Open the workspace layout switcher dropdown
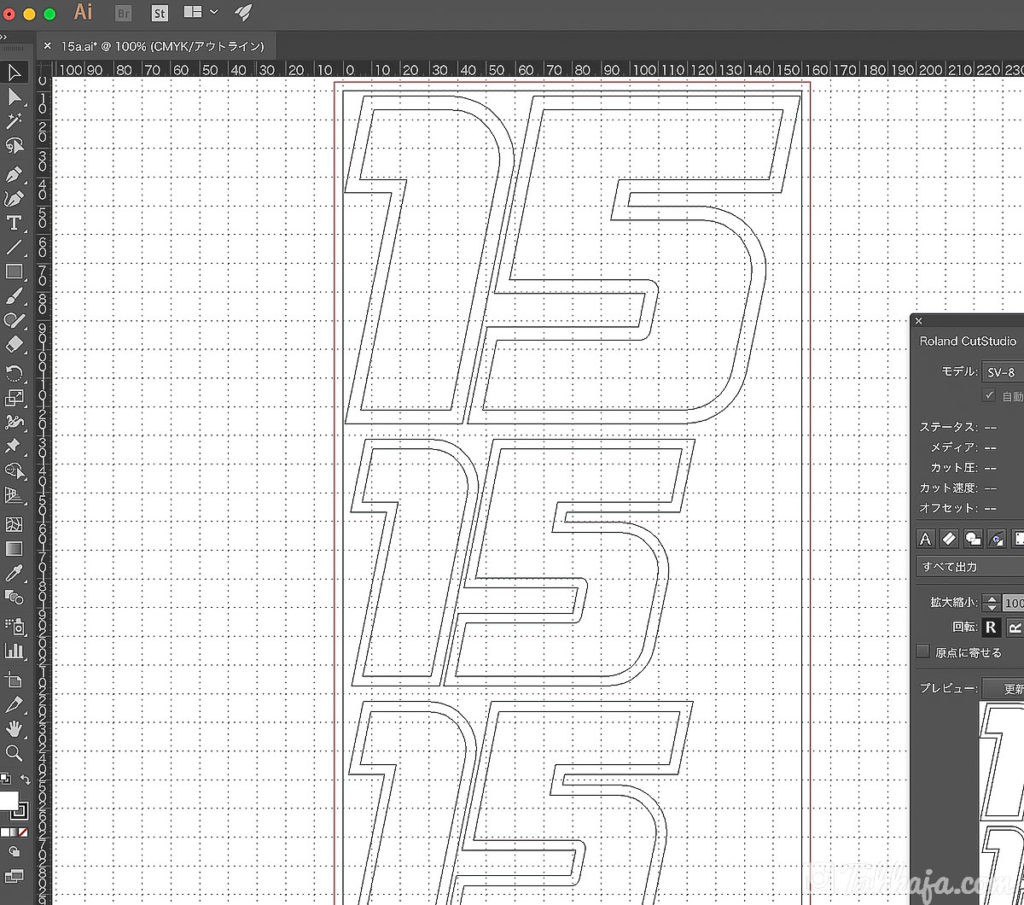 click(x=201, y=13)
